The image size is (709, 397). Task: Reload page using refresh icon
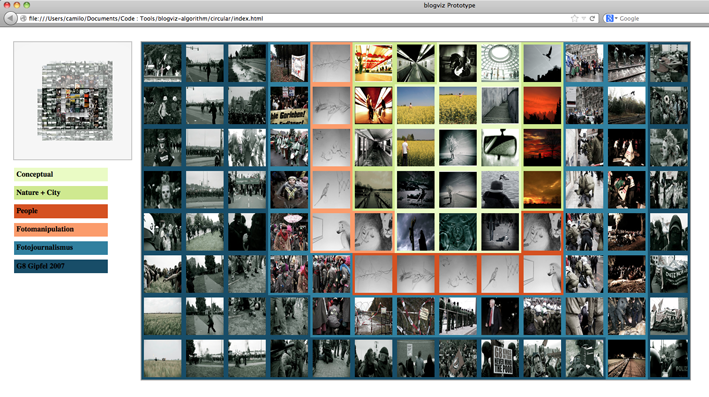[x=592, y=19]
